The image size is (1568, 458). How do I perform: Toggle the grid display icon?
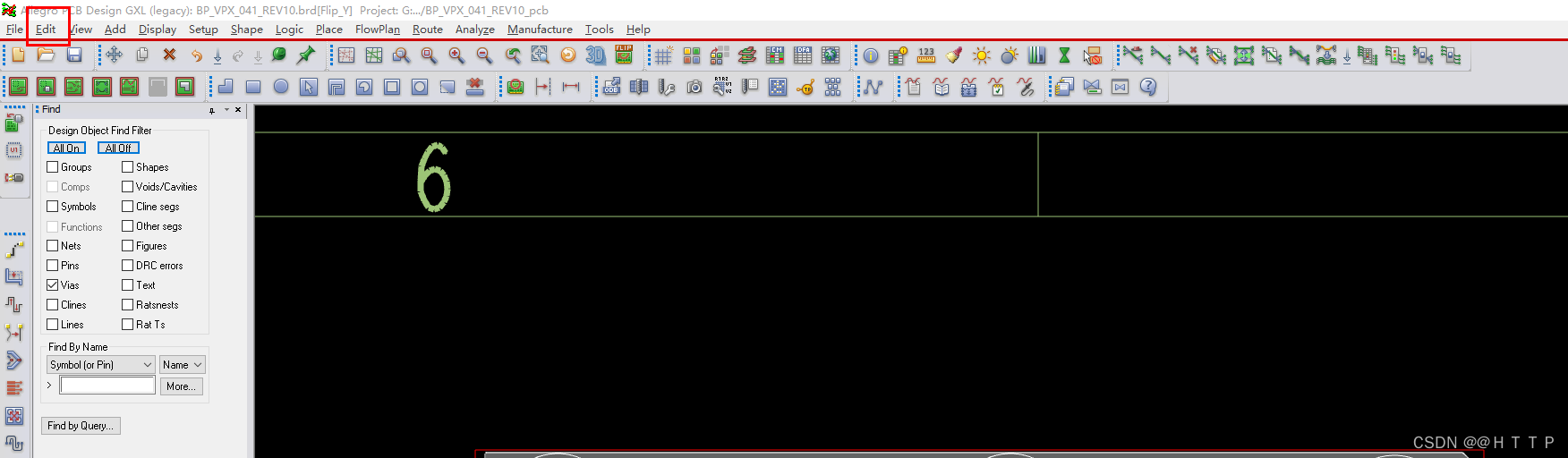pyautogui.click(x=663, y=55)
